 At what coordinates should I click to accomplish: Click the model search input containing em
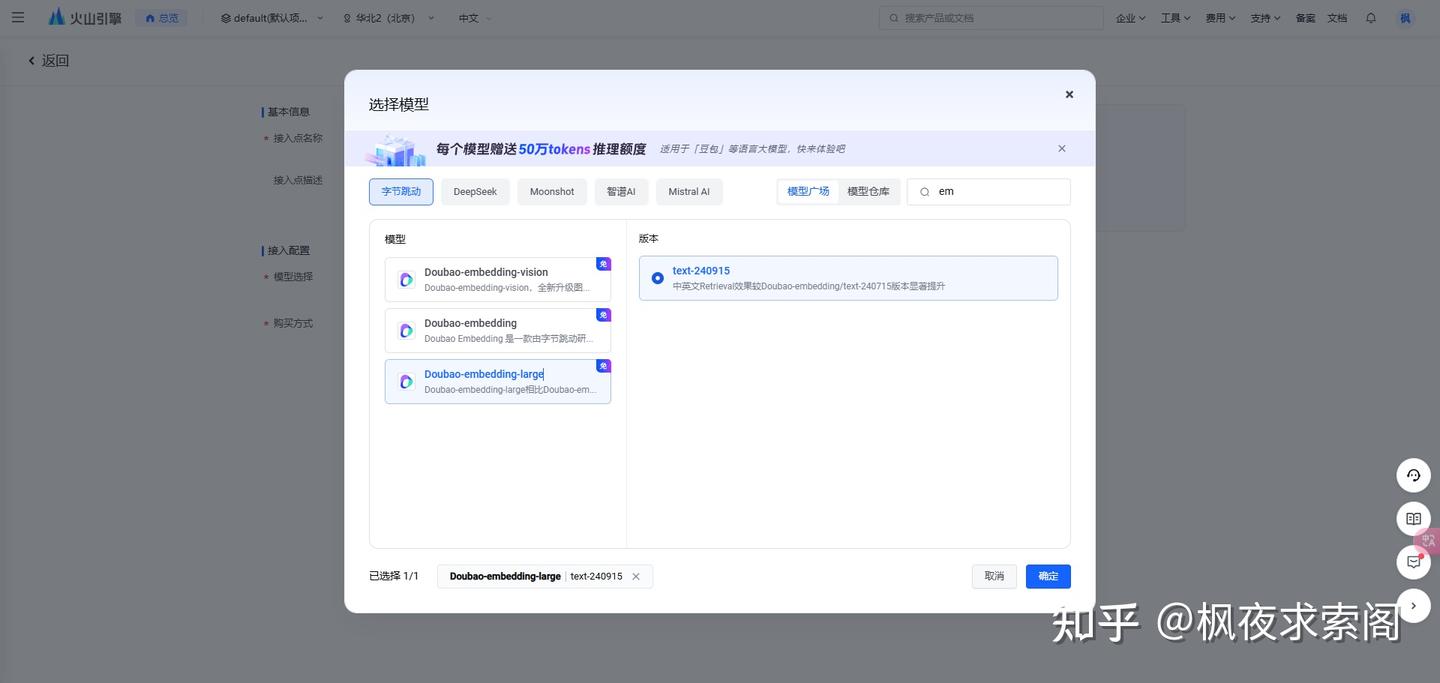(x=990, y=191)
